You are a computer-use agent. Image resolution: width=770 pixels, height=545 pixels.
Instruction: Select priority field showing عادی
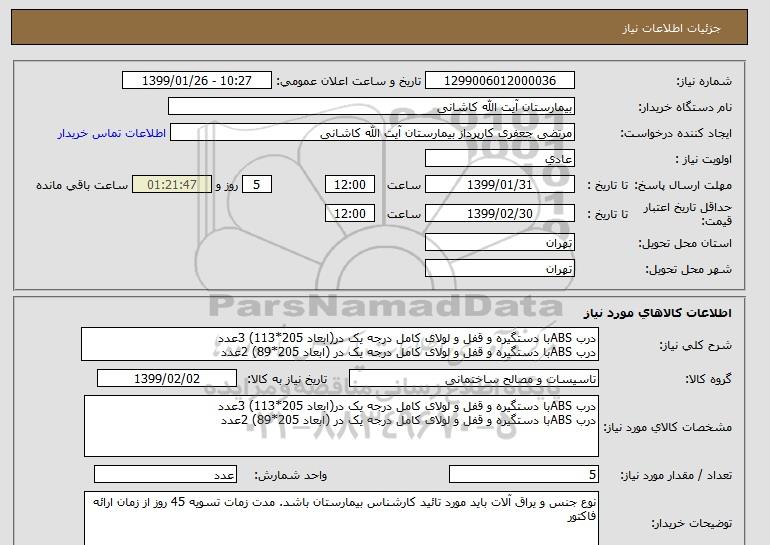[x=499, y=159]
